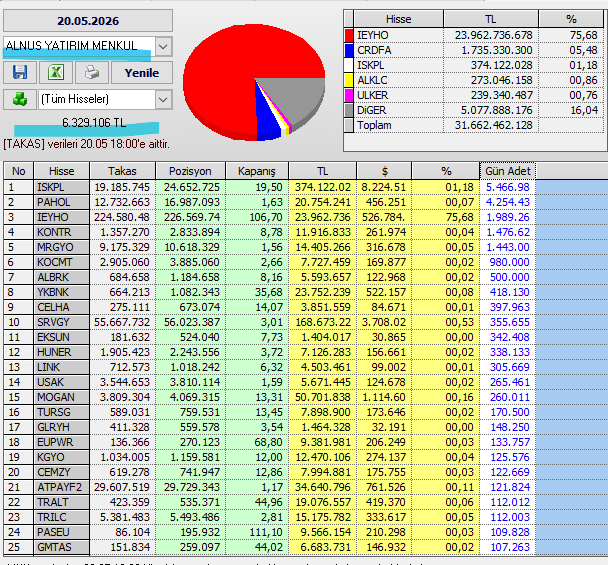
Task: Click Kapanış value 111,10 in PASEU row
Action: tap(257, 532)
